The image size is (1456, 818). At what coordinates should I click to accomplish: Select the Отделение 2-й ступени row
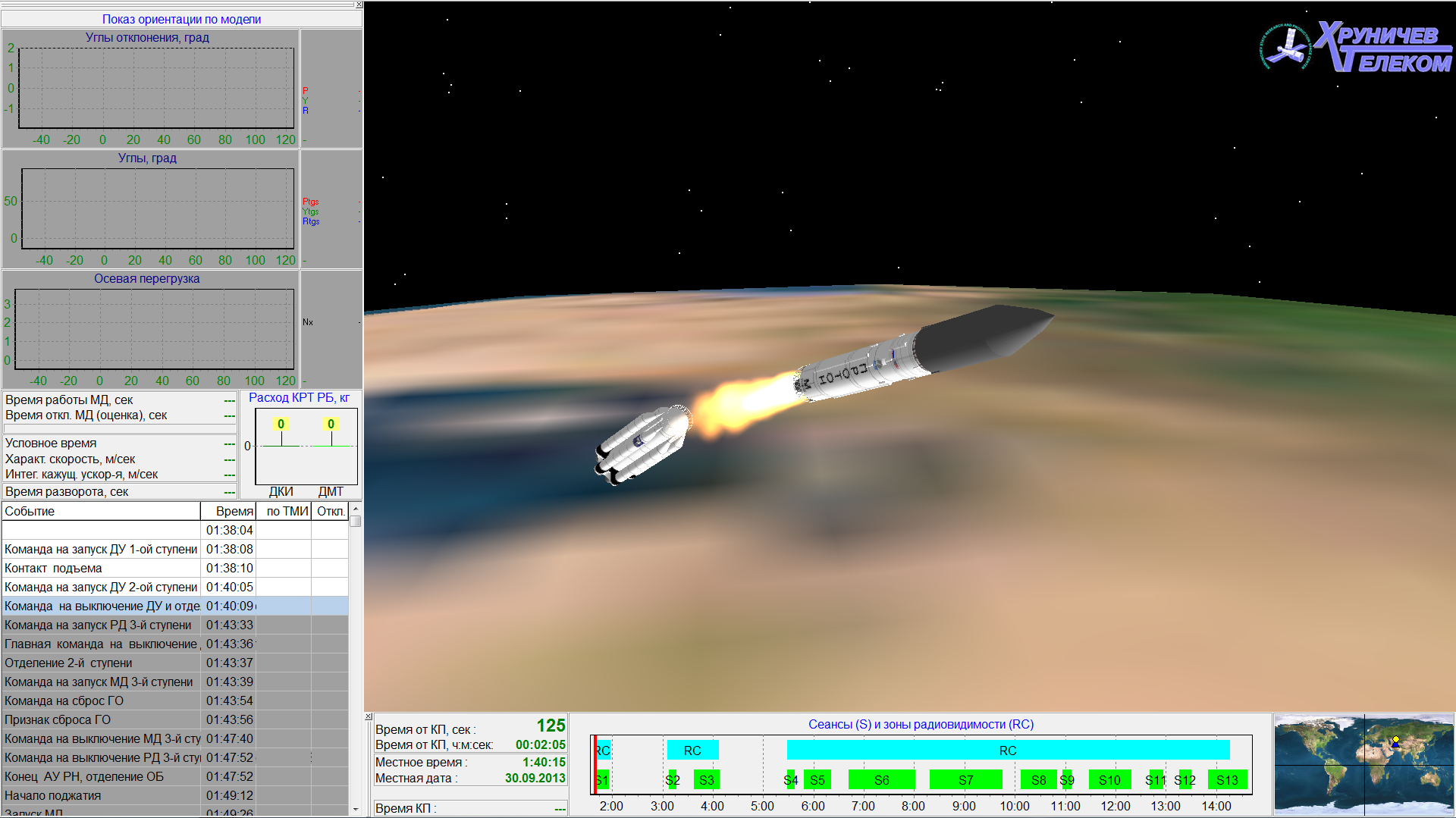tap(100, 663)
